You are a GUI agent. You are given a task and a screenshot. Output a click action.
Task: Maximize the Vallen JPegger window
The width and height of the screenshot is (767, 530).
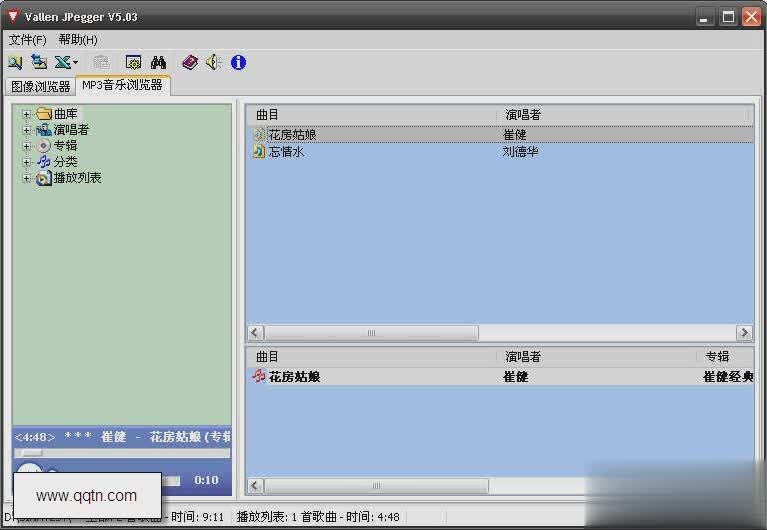pos(728,17)
